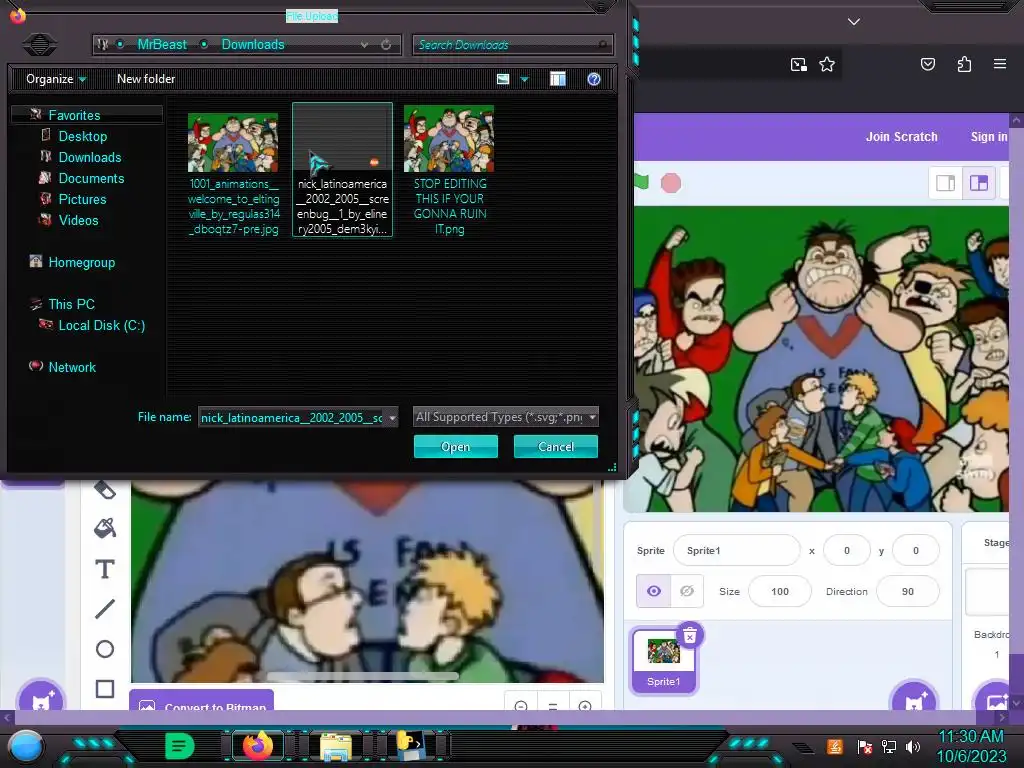Bookmark page with Firefox star icon

827,64
